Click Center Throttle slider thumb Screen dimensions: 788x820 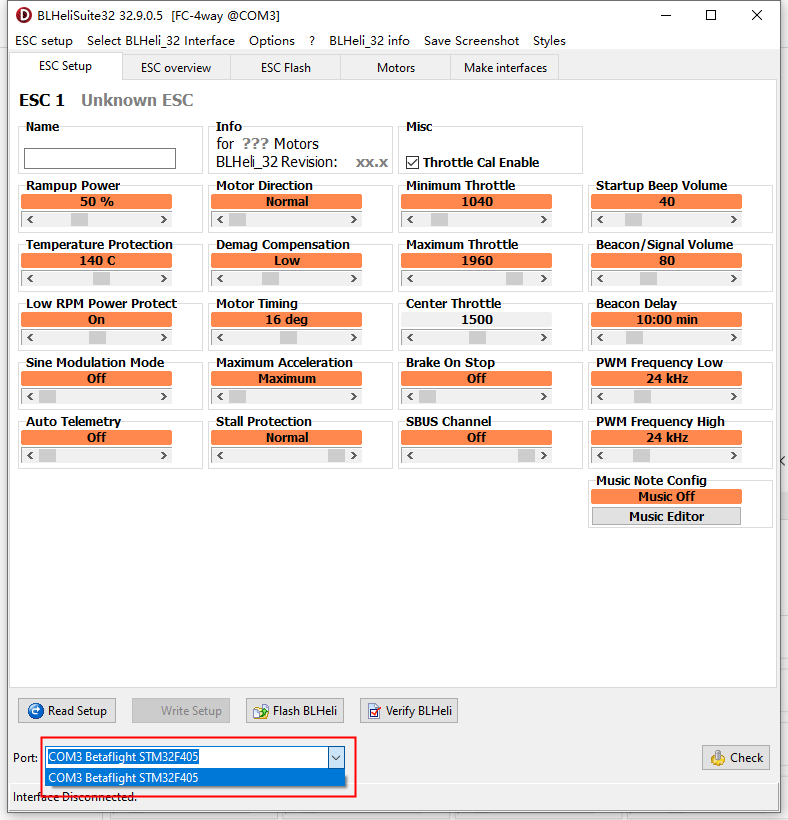coord(477,338)
